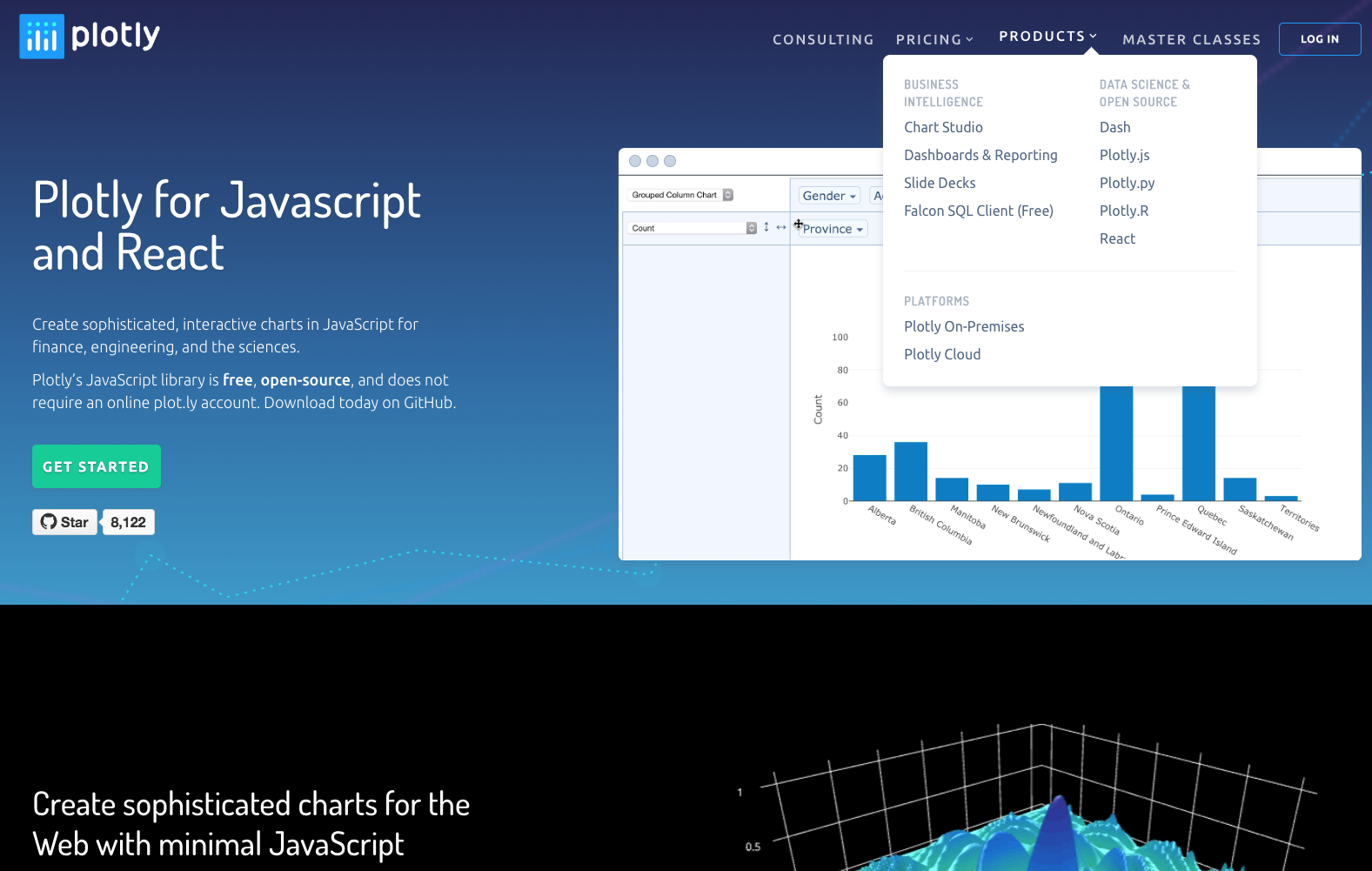Open the 8,122 star count link

pos(128,522)
